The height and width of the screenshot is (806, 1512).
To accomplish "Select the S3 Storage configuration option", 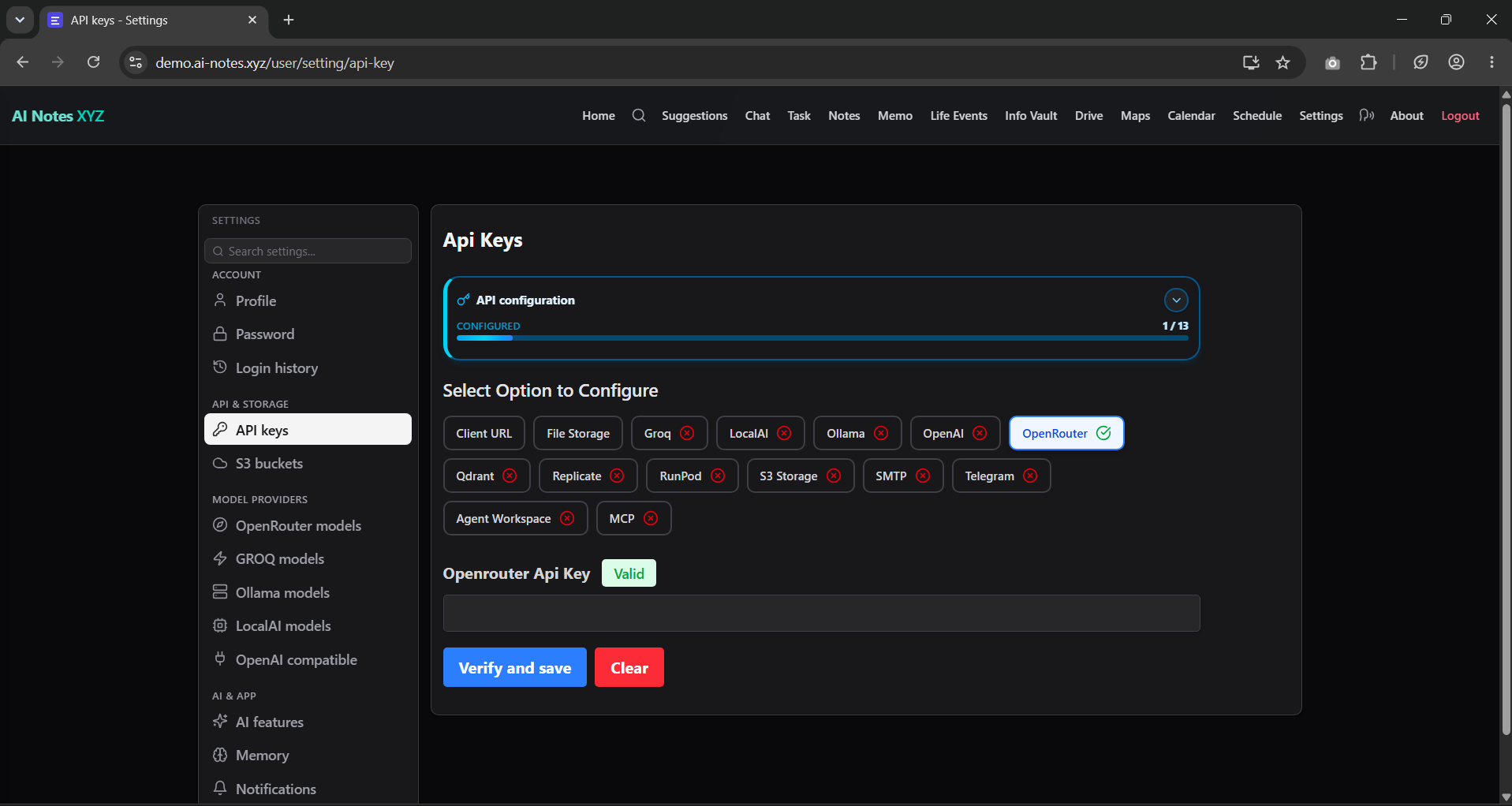I will point(801,476).
